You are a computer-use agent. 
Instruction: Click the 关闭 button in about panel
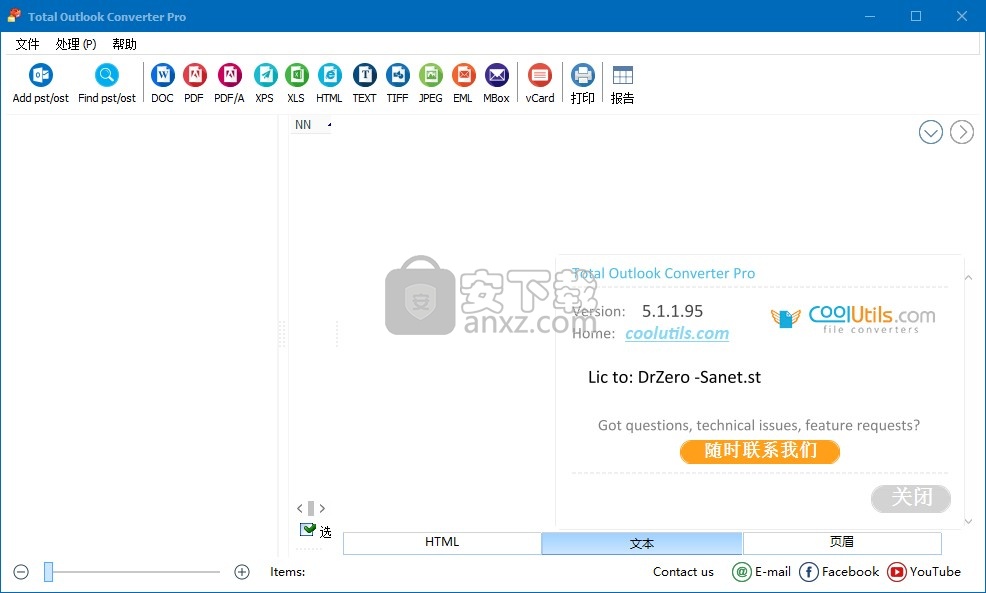(x=911, y=498)
